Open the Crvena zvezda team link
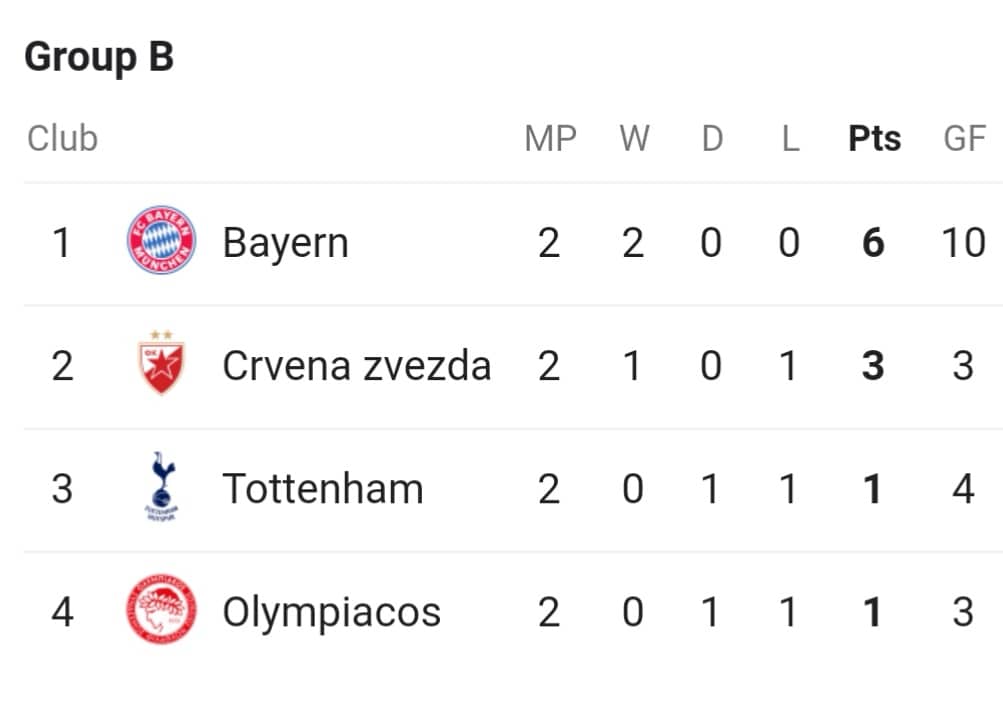This screenshot has width=1003, height=728. click(x=356, y=366)
